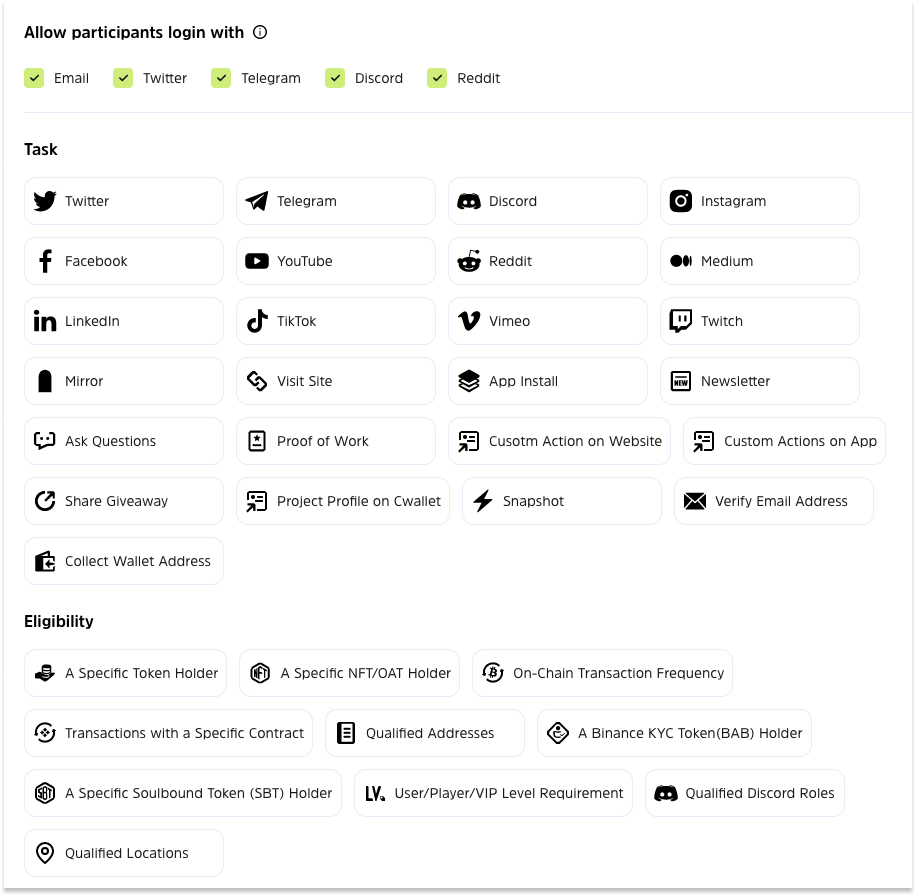This screenshot has width=916, height=896.
Task: Click the App Install layers icon
Action: (x=469, y=381)
